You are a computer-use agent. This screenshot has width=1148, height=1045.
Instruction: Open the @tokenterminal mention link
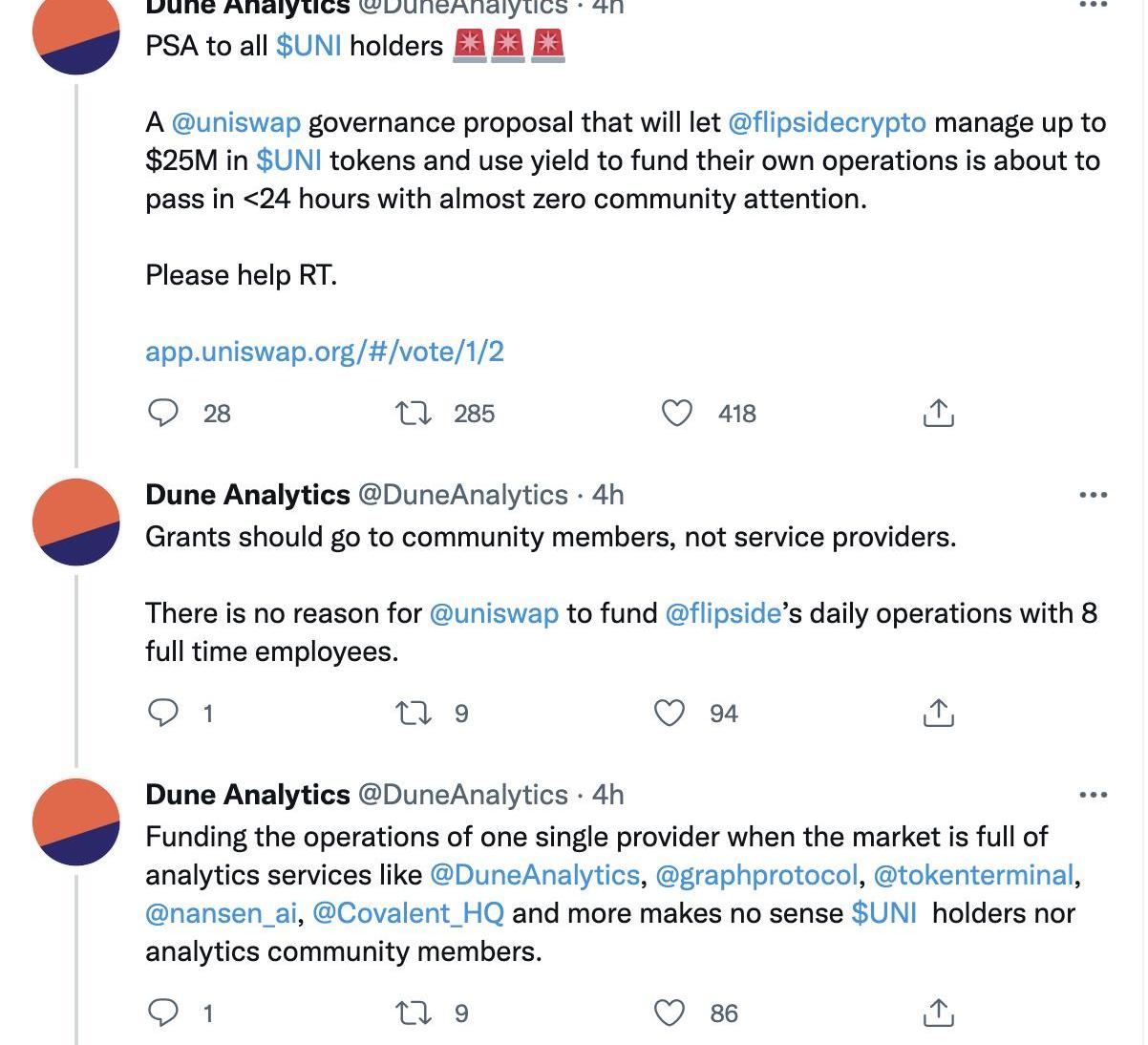tap(973, 875)
